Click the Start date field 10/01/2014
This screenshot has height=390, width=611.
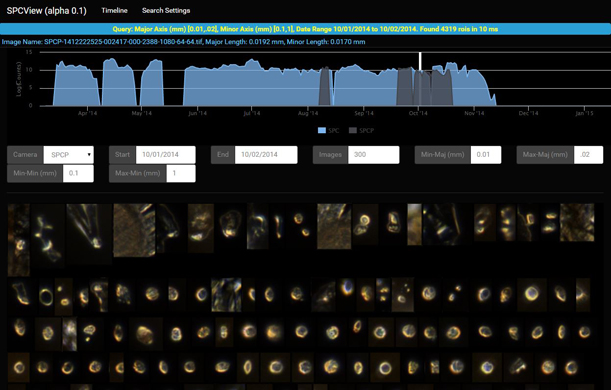pos(166,155)
